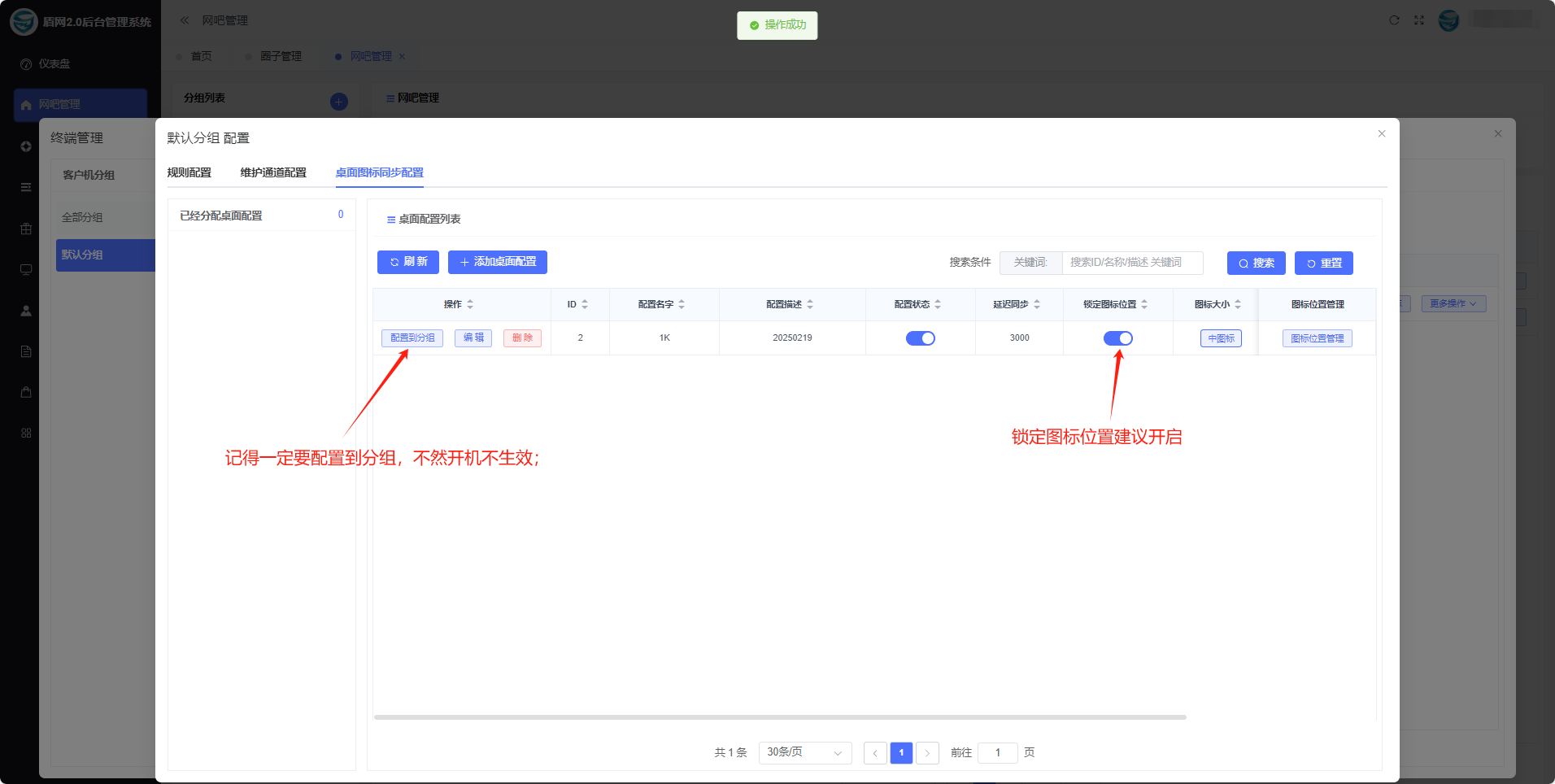The height and width of the screenshot is (784, 1555).
Task: Collapse sidebar with double-arrow icon
Action: click(185, 20)
